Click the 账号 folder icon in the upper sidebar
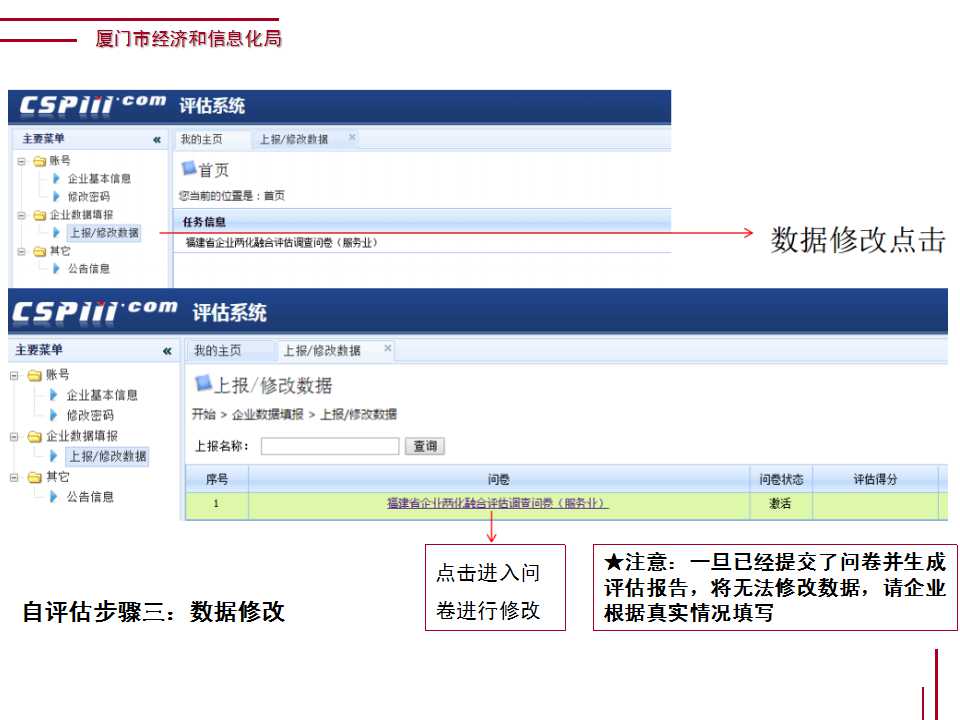This screenshot has height=720, width=960. (39, 161)
